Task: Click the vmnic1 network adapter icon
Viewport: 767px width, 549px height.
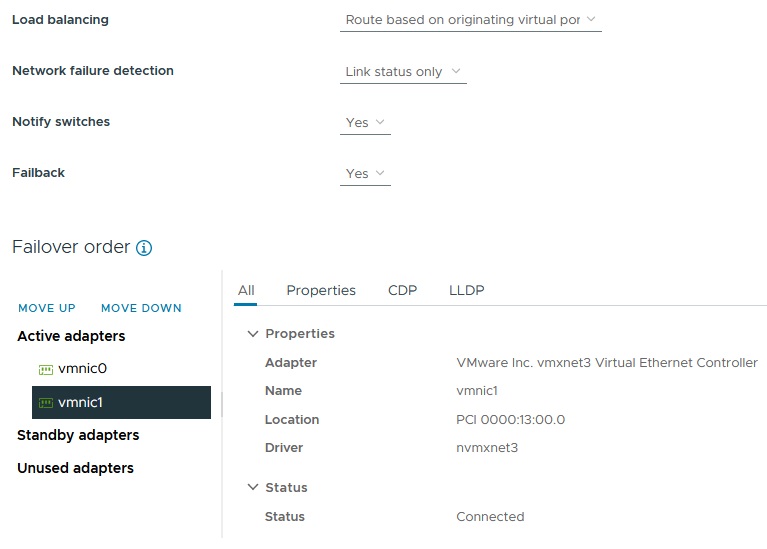Action: pyautogui.click(x=45, y=403)
